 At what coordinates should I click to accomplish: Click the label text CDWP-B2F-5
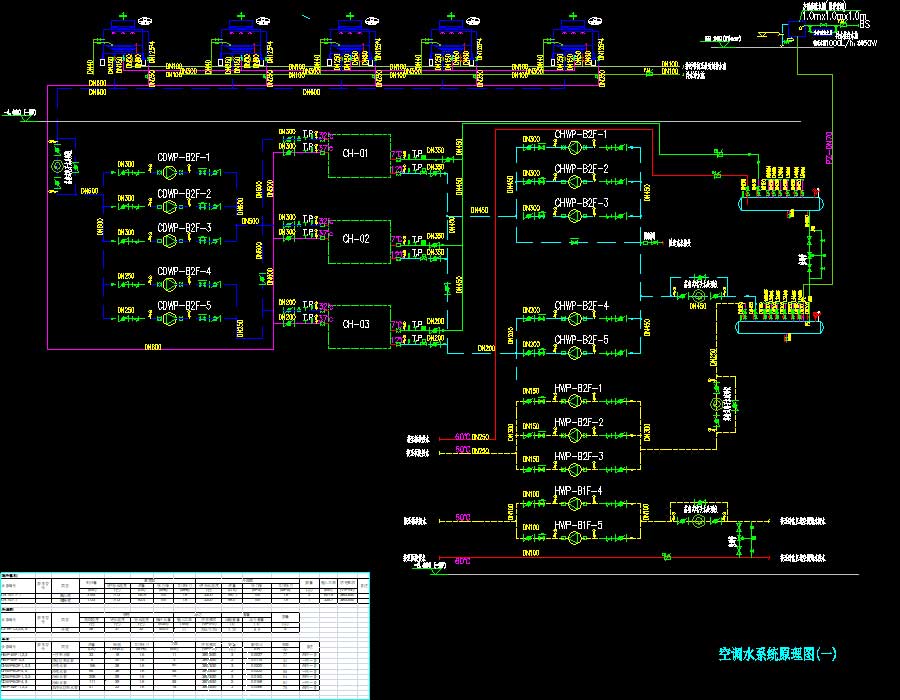click(x=184, y=305)
